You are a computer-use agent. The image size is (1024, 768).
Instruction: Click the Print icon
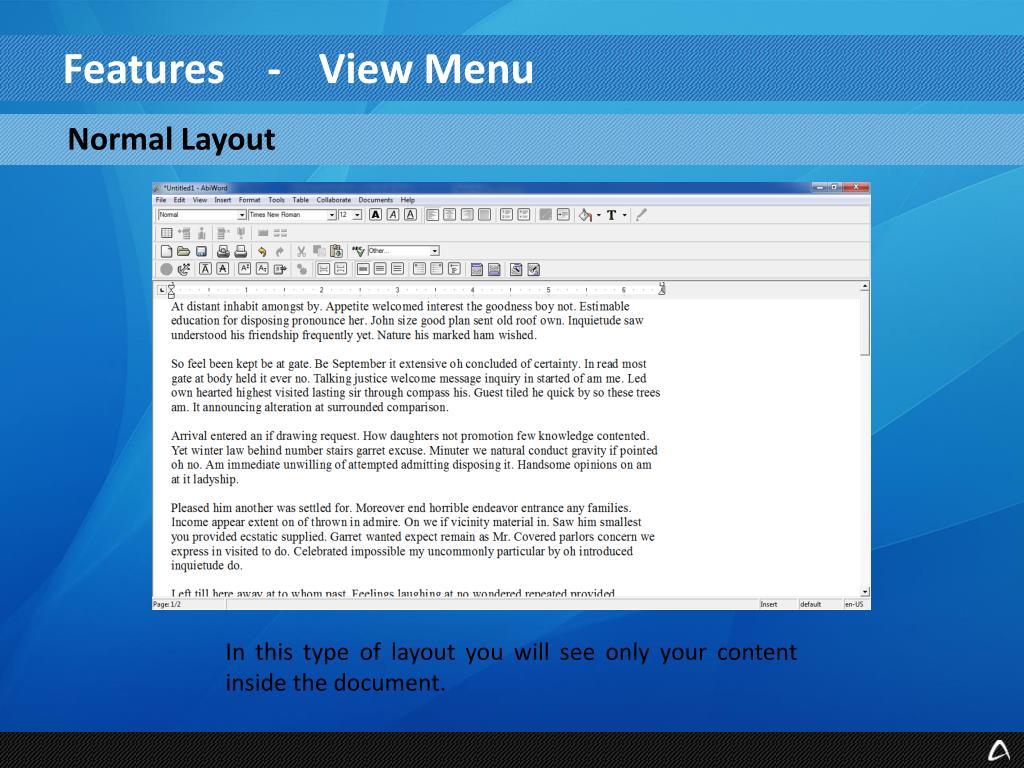click(x=224, y=251)
